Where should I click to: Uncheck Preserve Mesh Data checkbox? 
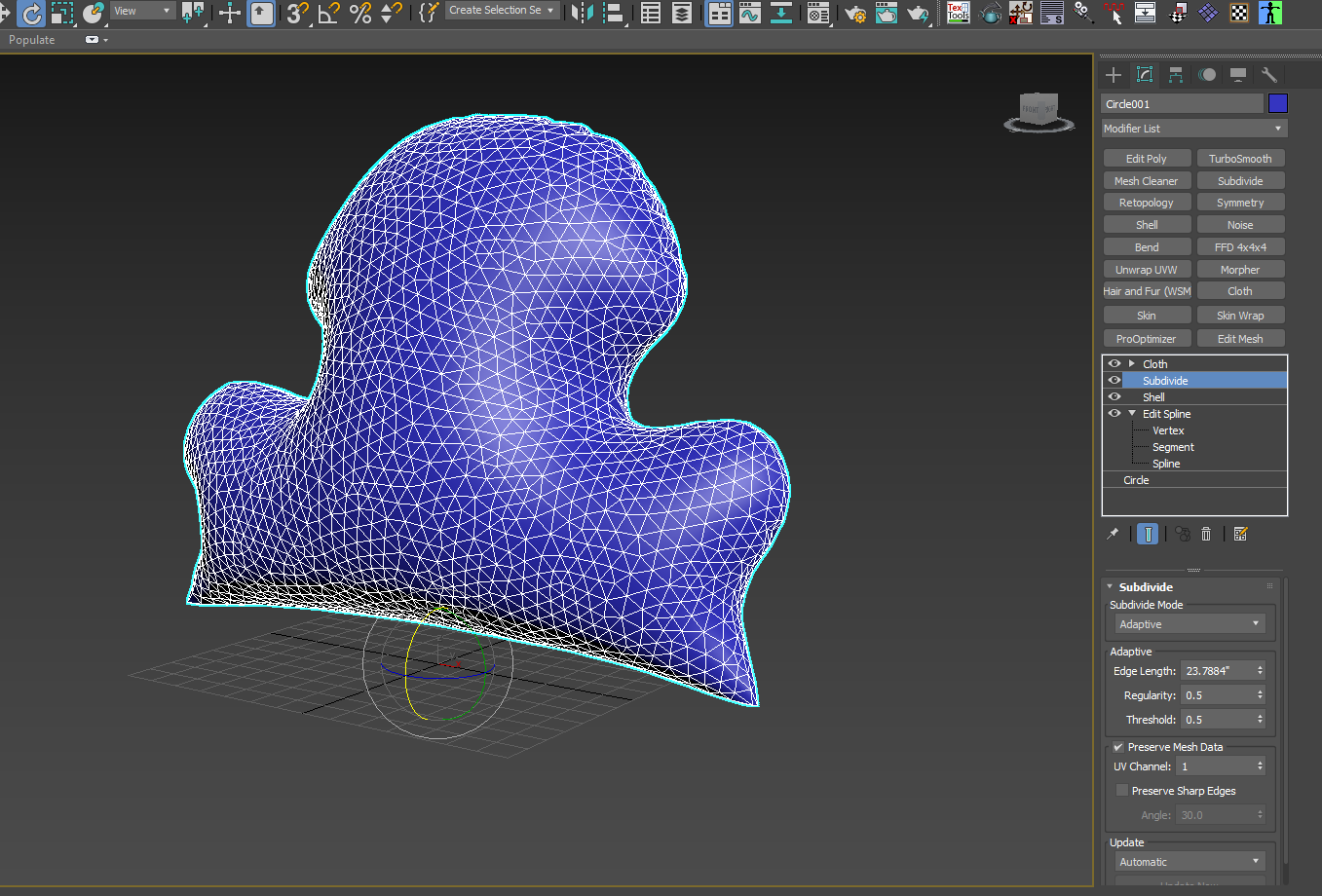(x=1118, y=747)
